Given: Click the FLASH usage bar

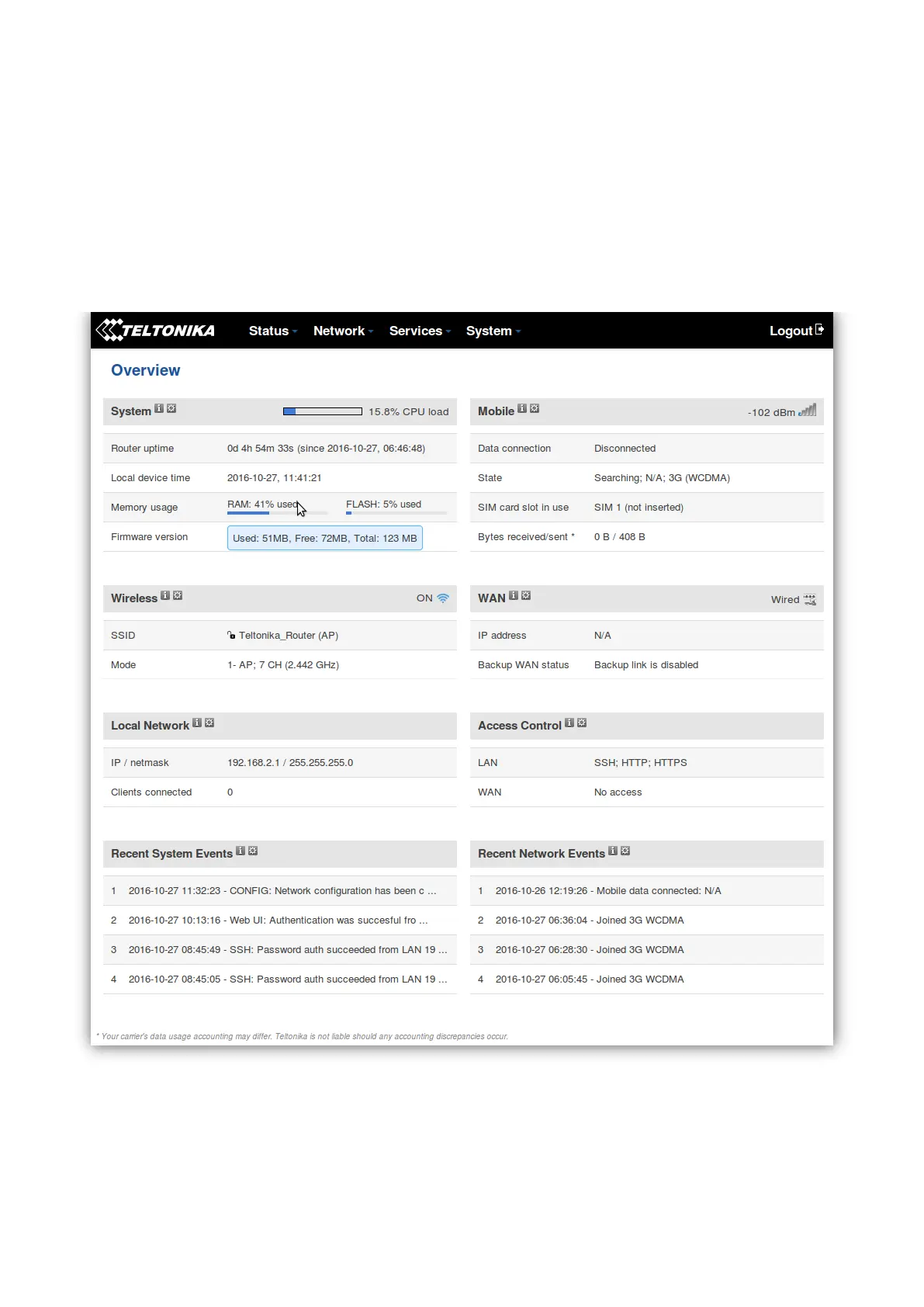Looking at the screenshot, I should click(396, 513).
